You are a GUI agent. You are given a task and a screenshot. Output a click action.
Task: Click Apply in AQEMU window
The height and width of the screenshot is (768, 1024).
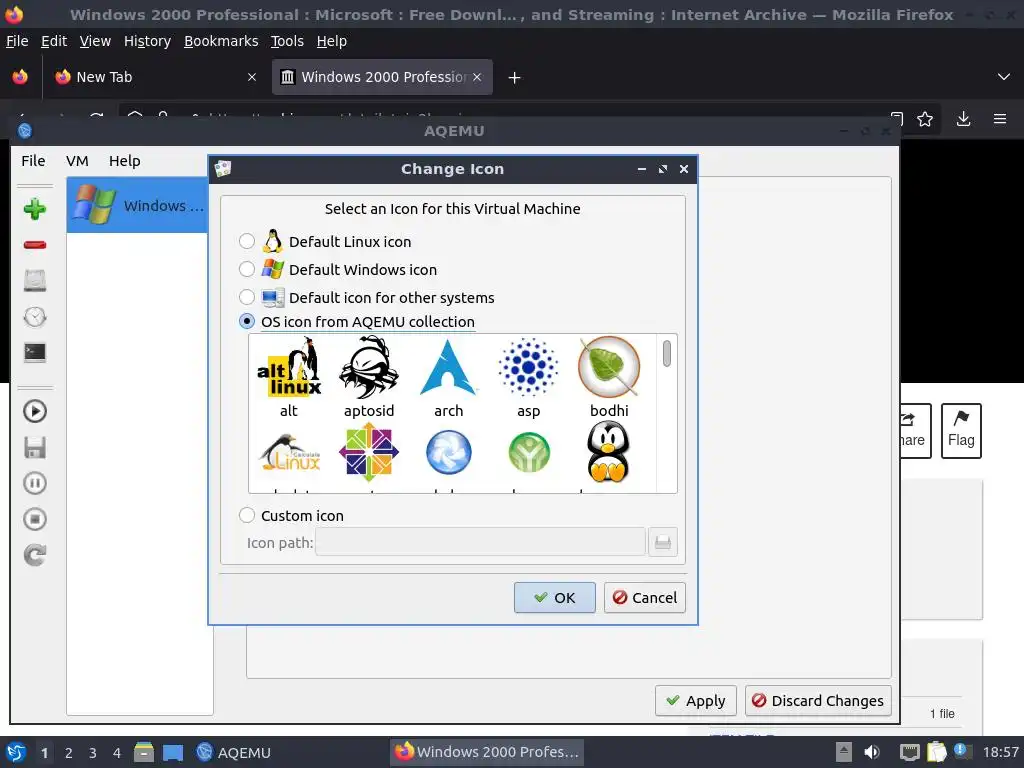pyautogui.click(x=696, y=701)
